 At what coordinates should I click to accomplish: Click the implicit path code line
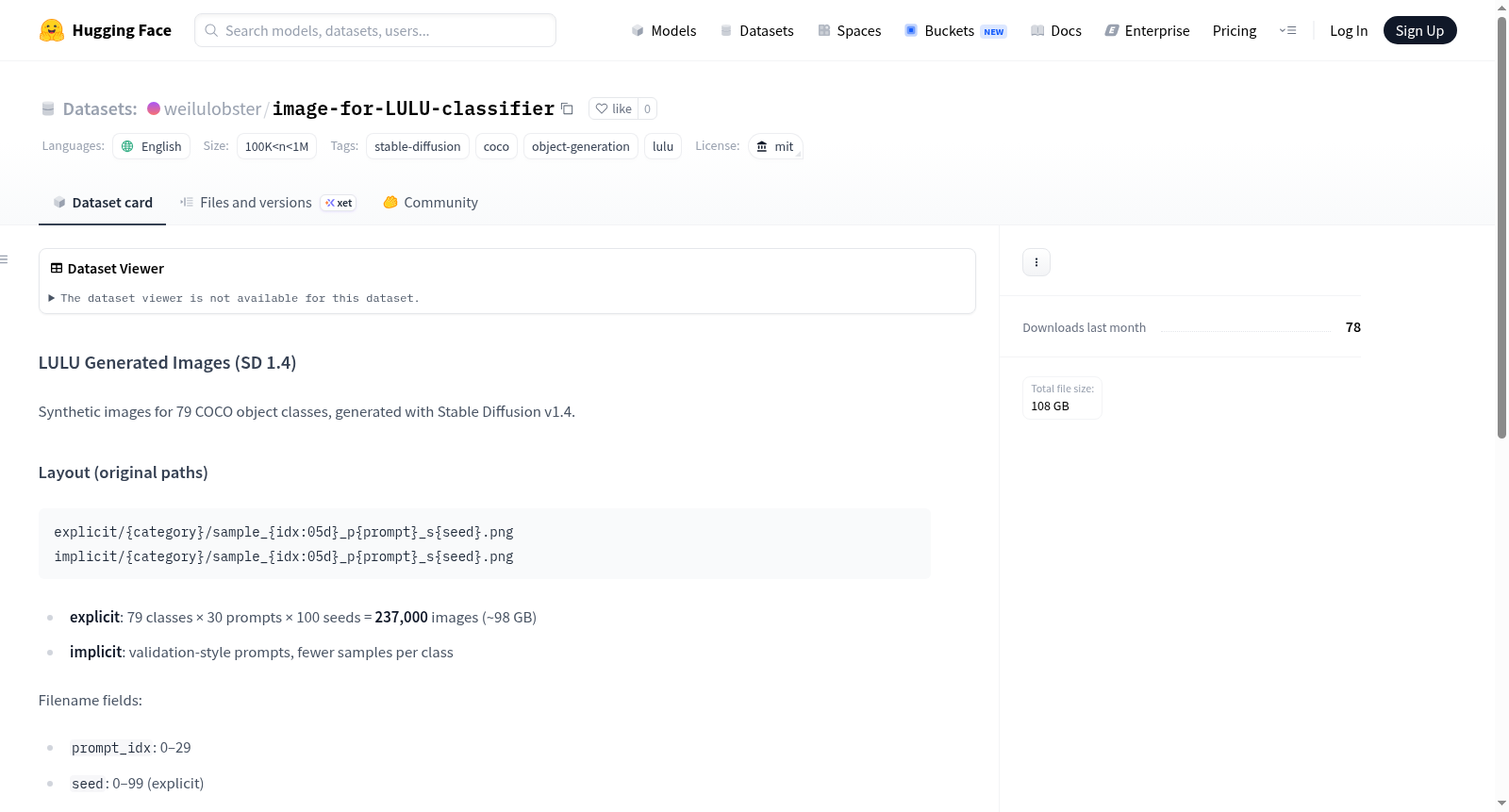[284, 556]
